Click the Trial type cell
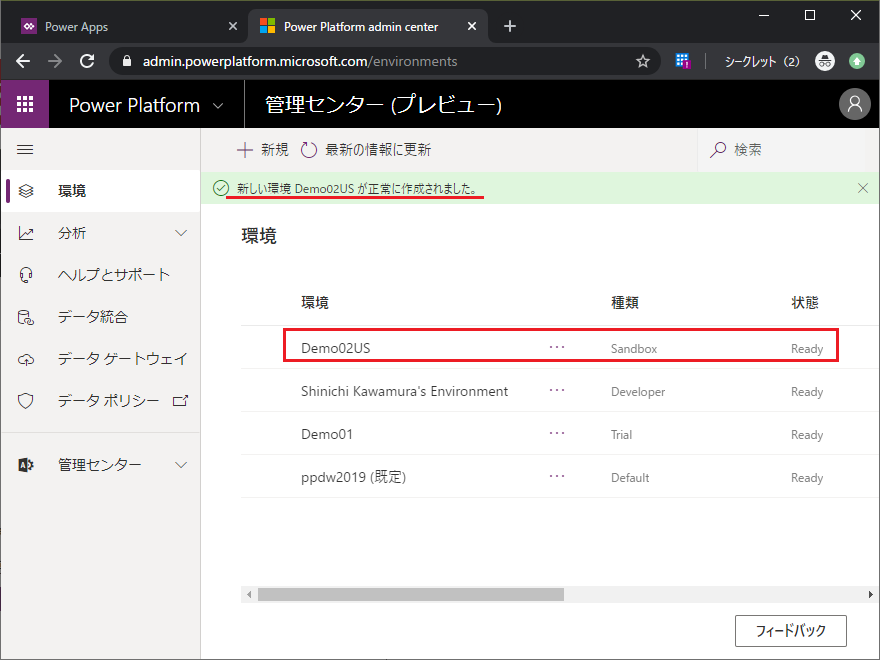 (x=621, y=434)
